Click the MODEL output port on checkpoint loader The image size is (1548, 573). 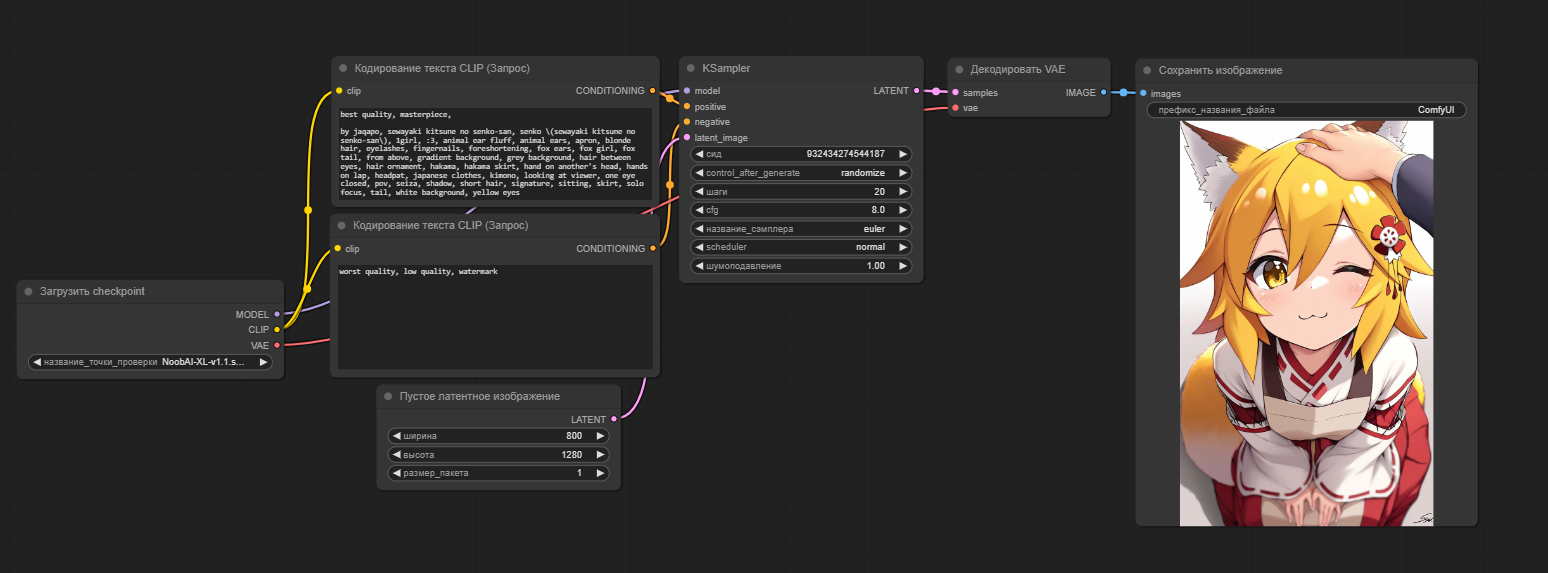(x=277, y=314)
